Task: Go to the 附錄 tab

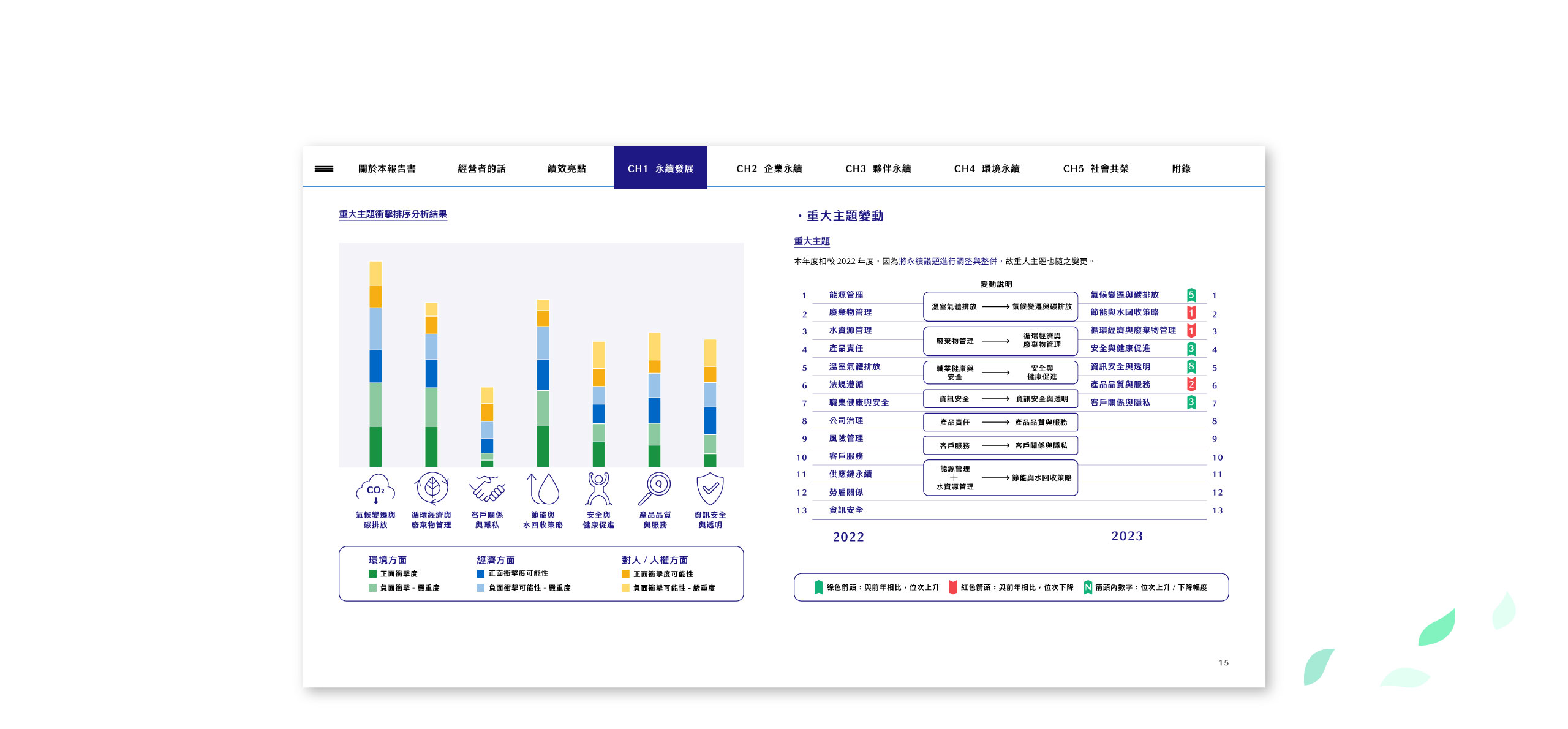Action: click(1181, 168)
